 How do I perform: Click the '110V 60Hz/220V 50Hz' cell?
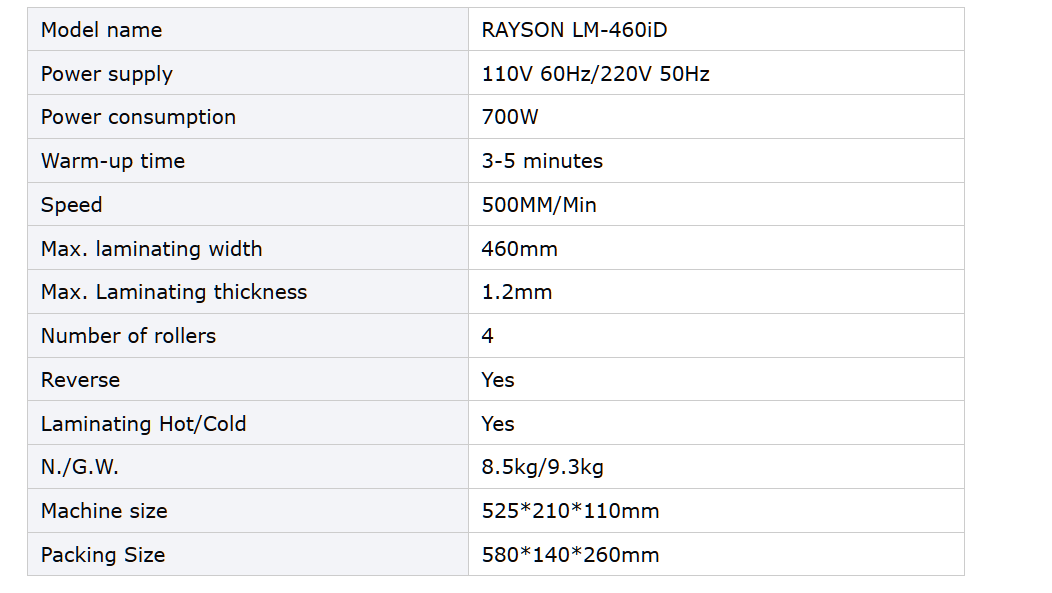pyautogui.click(x=595, y=74)
